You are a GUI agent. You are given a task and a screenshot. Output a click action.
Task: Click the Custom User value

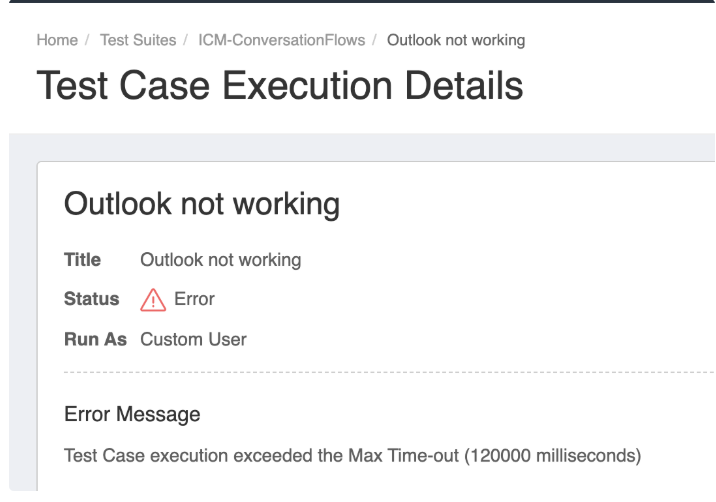point(193,339)
